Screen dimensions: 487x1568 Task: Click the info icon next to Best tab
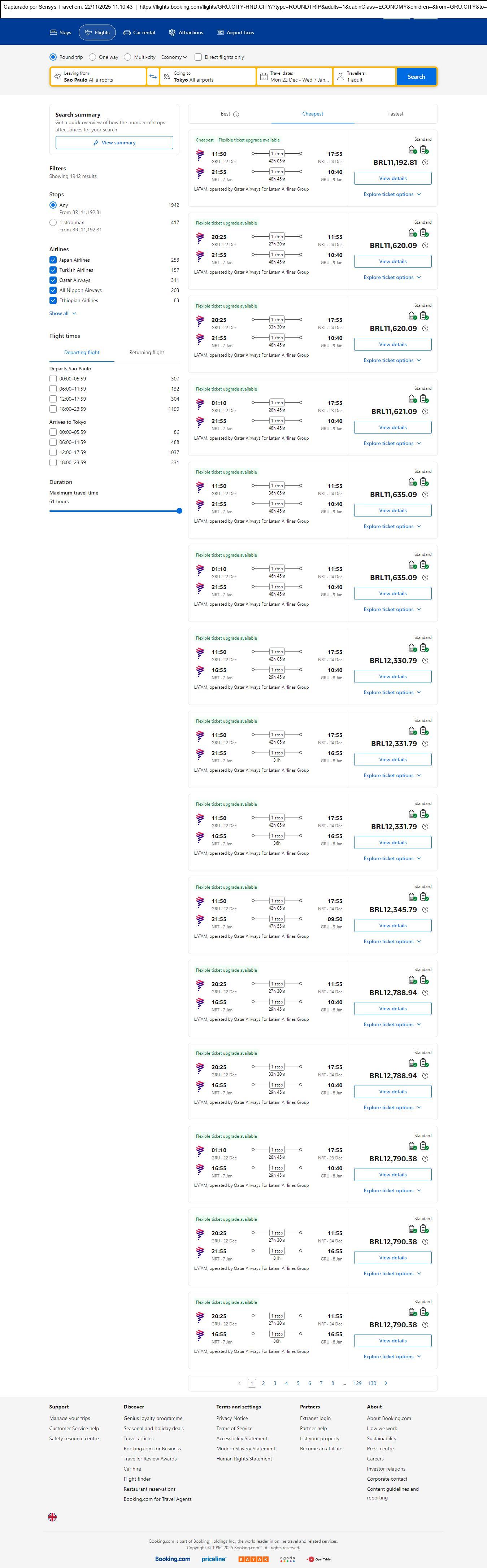coord(236,114)
